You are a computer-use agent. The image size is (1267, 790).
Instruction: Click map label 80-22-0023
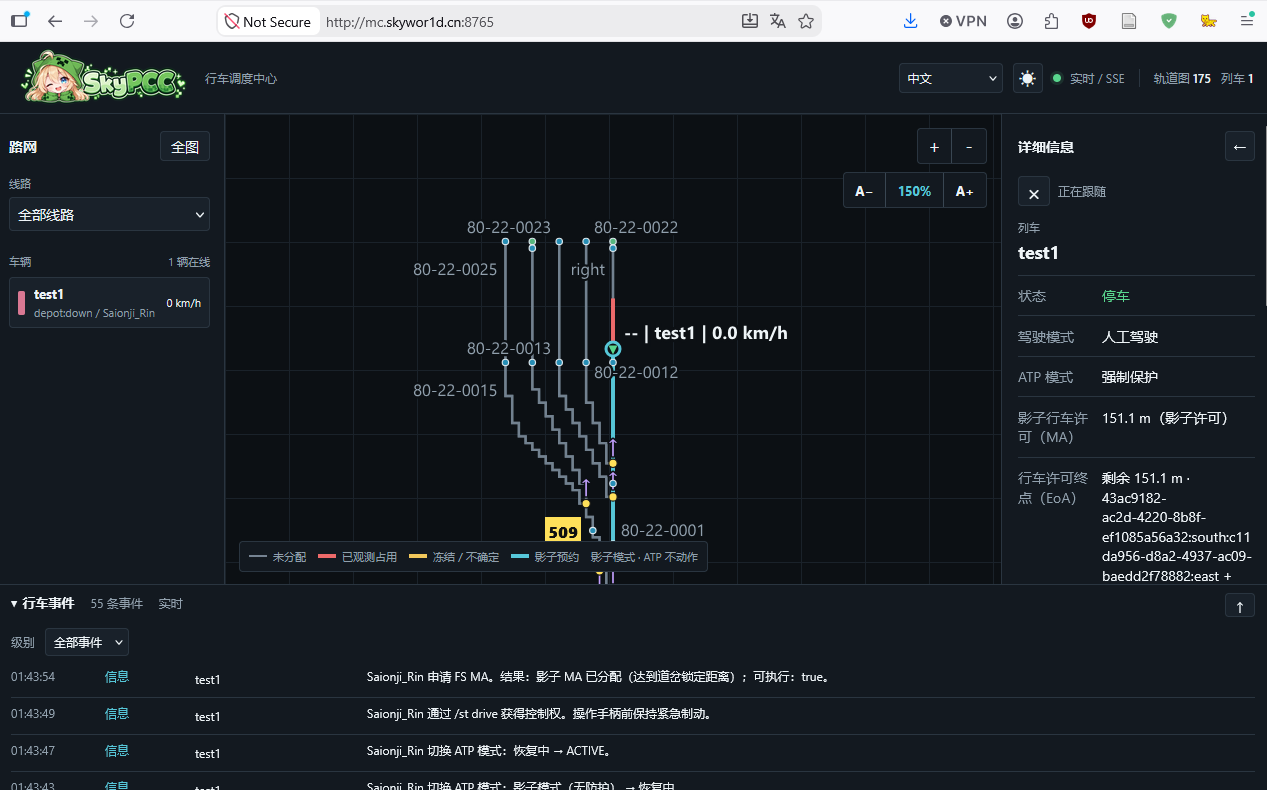coord(509,227)
